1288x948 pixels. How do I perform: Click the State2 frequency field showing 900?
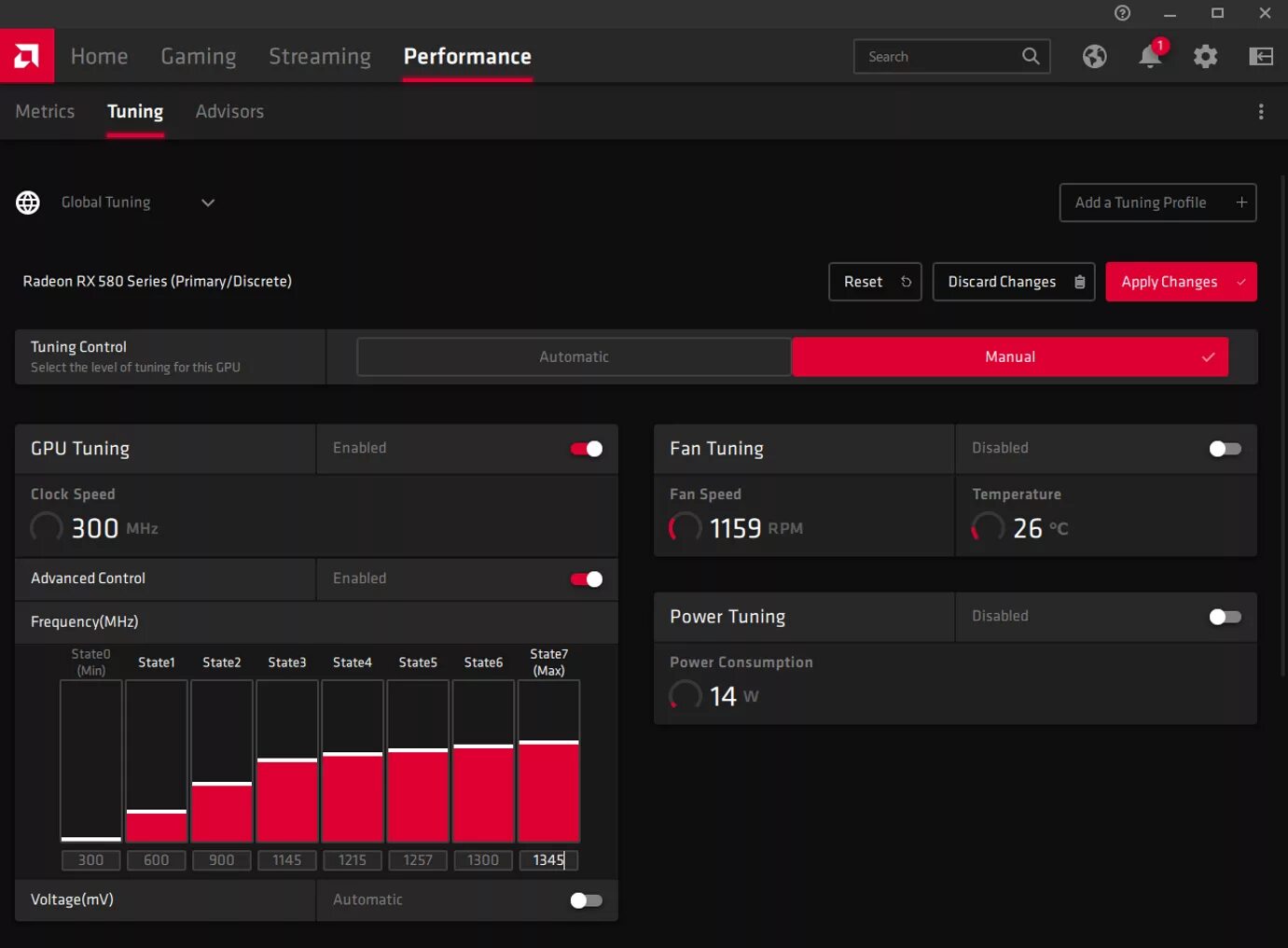222,860
